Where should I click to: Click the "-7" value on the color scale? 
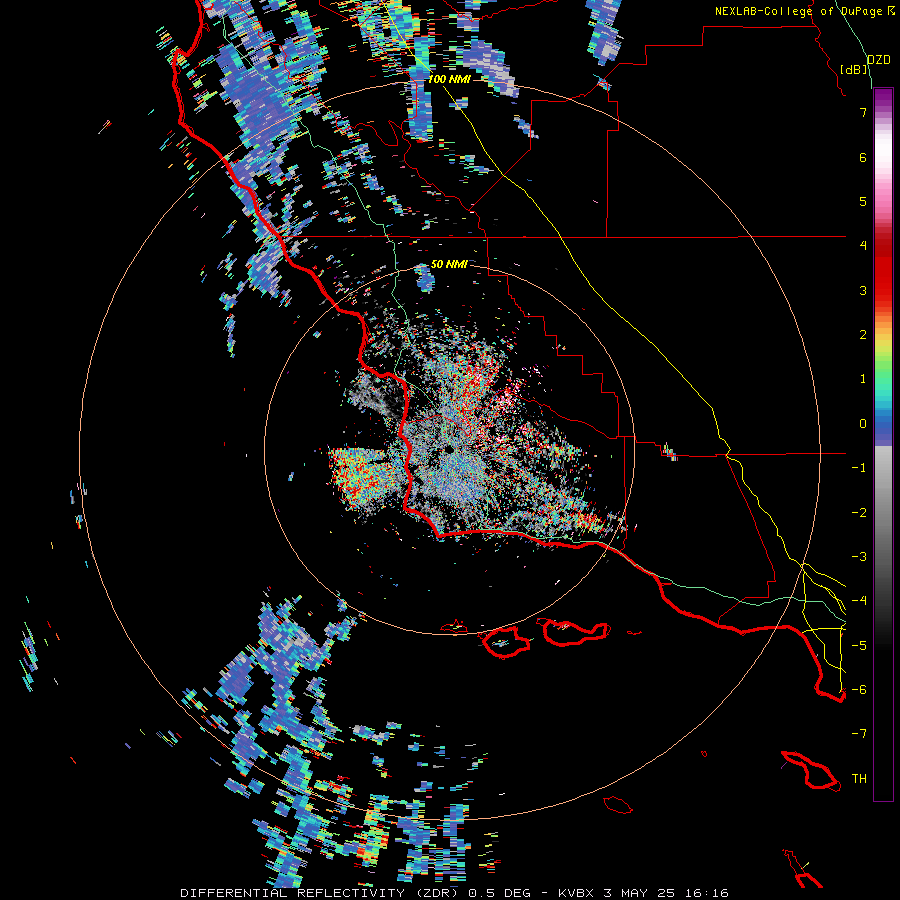tap(859, 734)
